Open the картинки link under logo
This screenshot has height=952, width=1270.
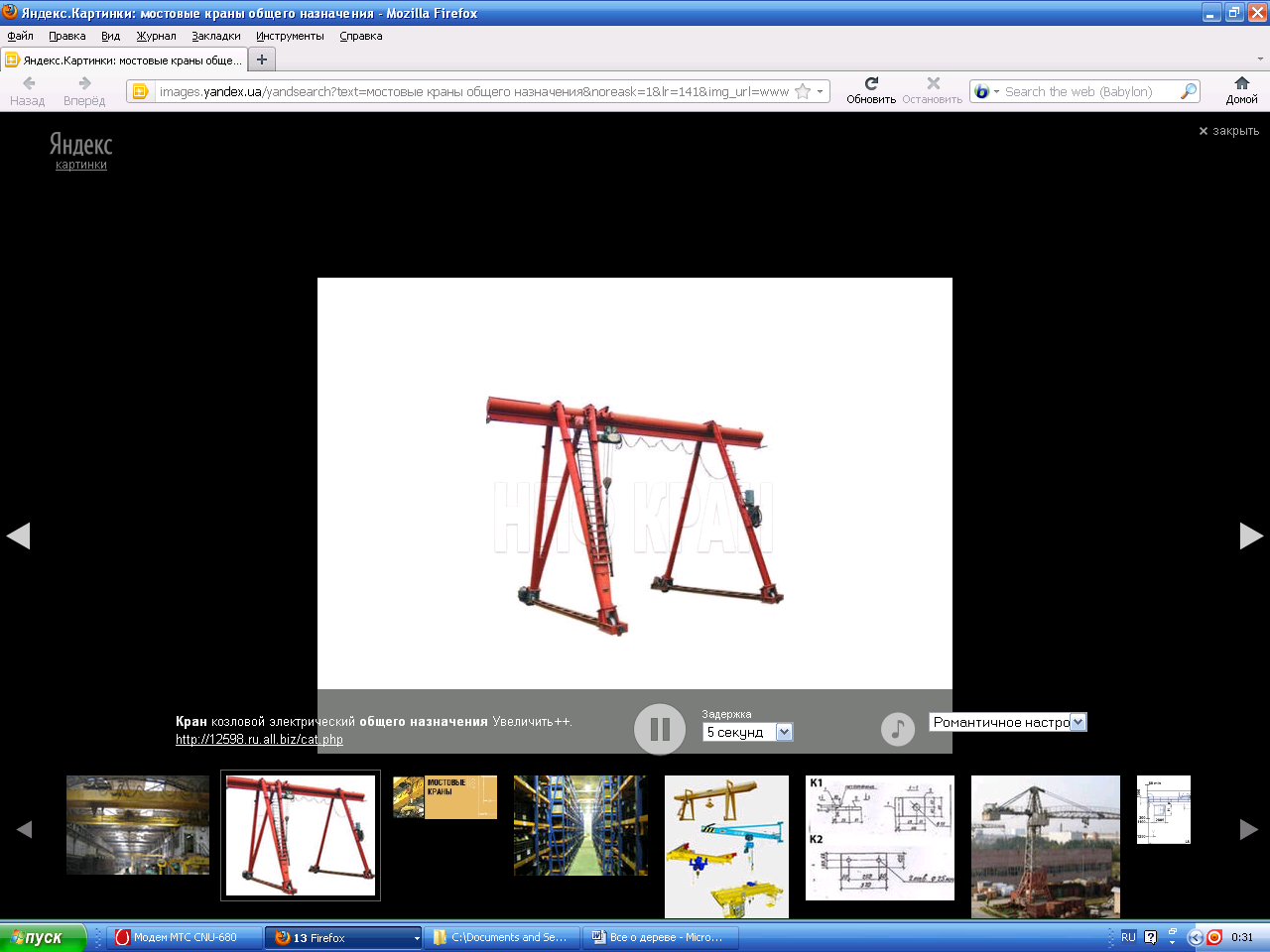81,165
